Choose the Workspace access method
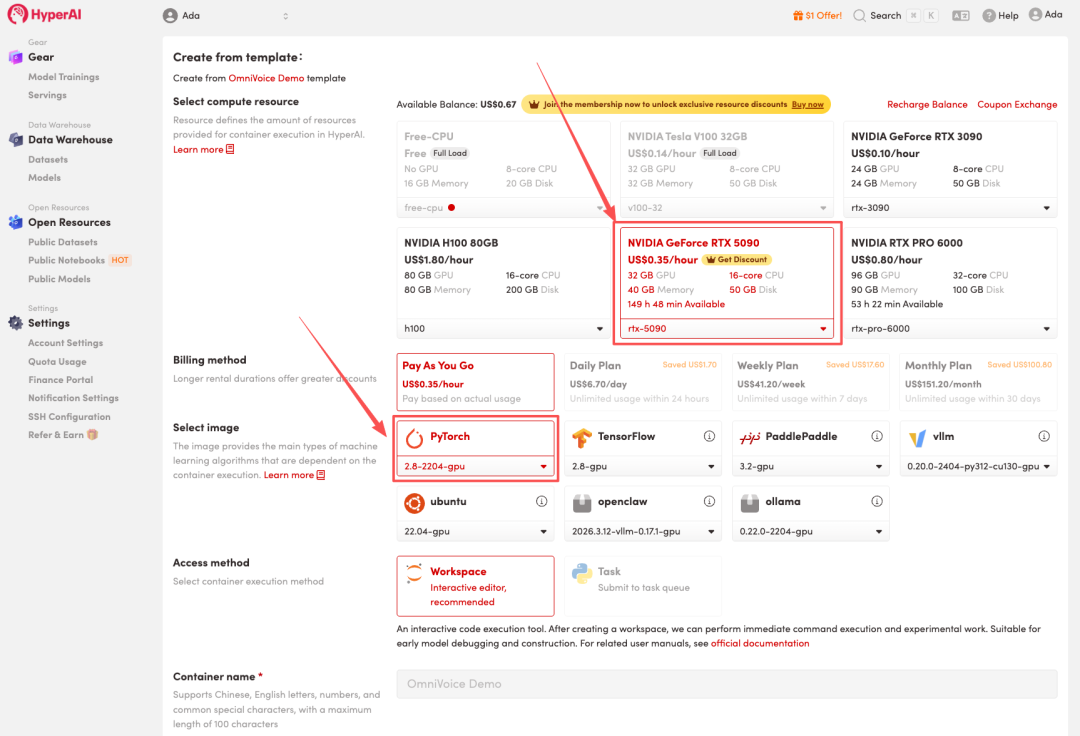This screenshot has width=1080, height=736. 475,586
